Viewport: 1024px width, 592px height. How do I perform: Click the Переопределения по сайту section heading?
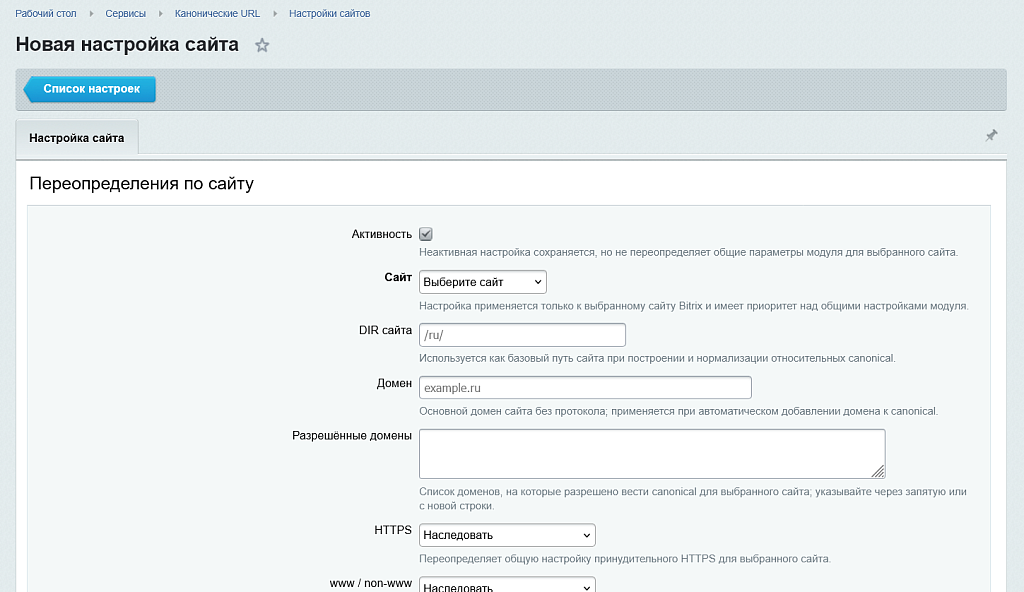click(x=142, y=184)
